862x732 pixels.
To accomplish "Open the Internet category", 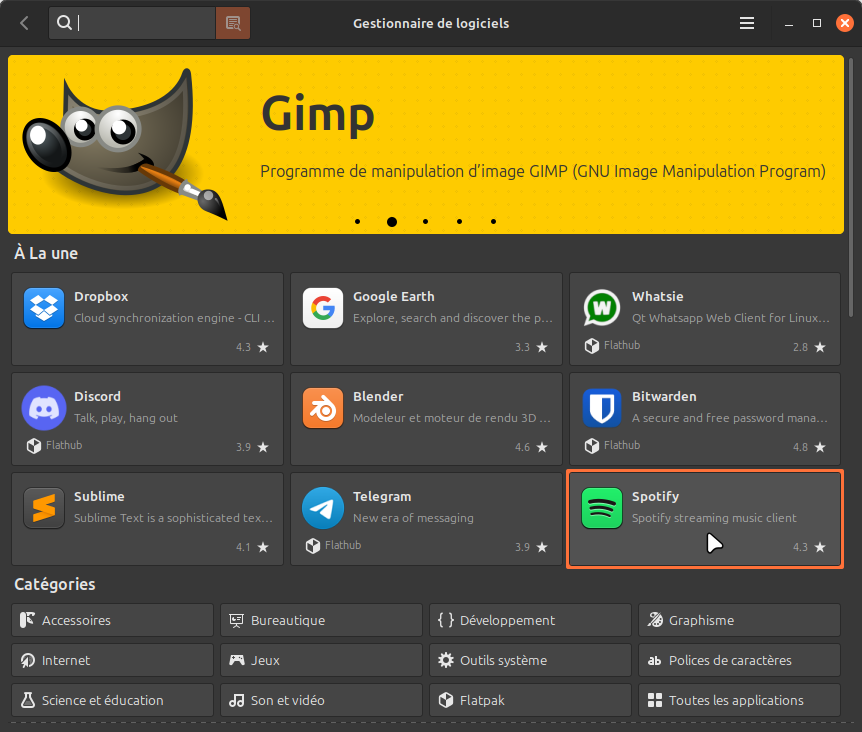I will point(113,660).
